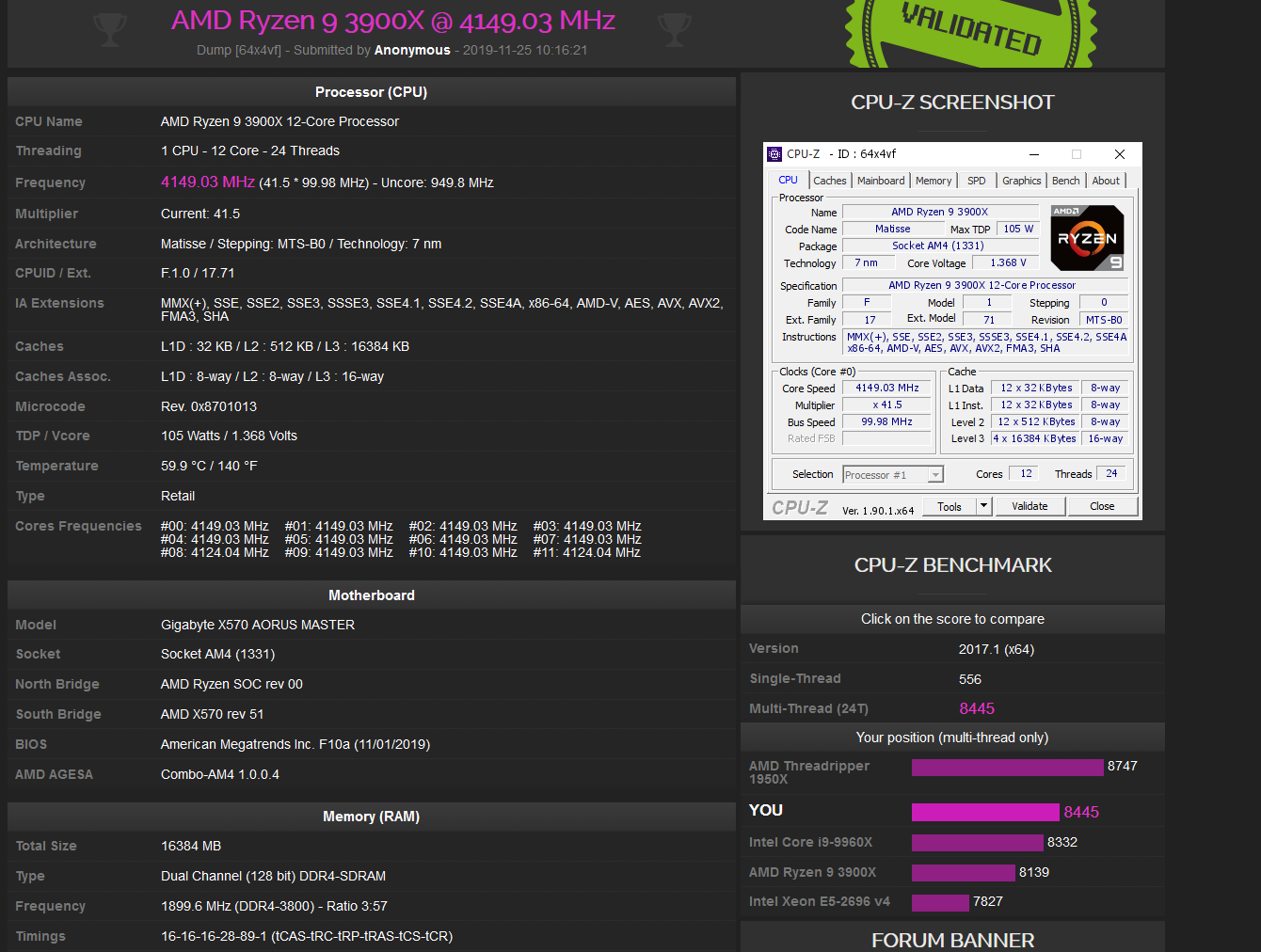Click the memory timings 16-16-16-28-89-1 text
This screenshot has height=952, width=1261.
[307, 936]
